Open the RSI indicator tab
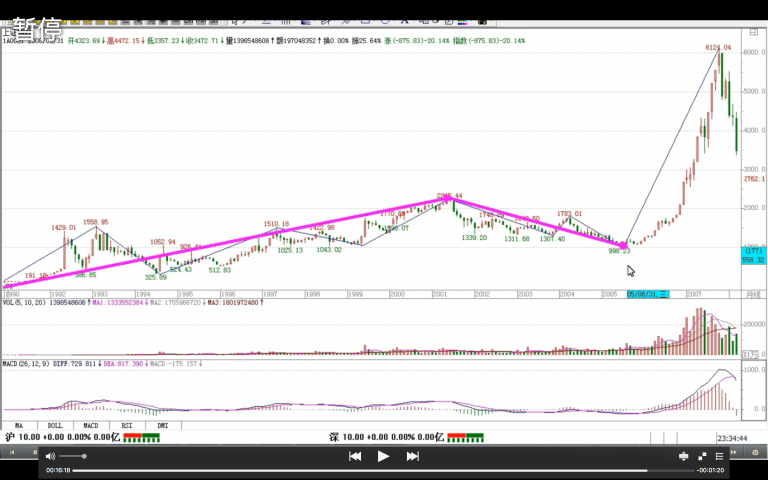Image resolution: width=768 pixels, height=480 pixels. tap(127, 425)
